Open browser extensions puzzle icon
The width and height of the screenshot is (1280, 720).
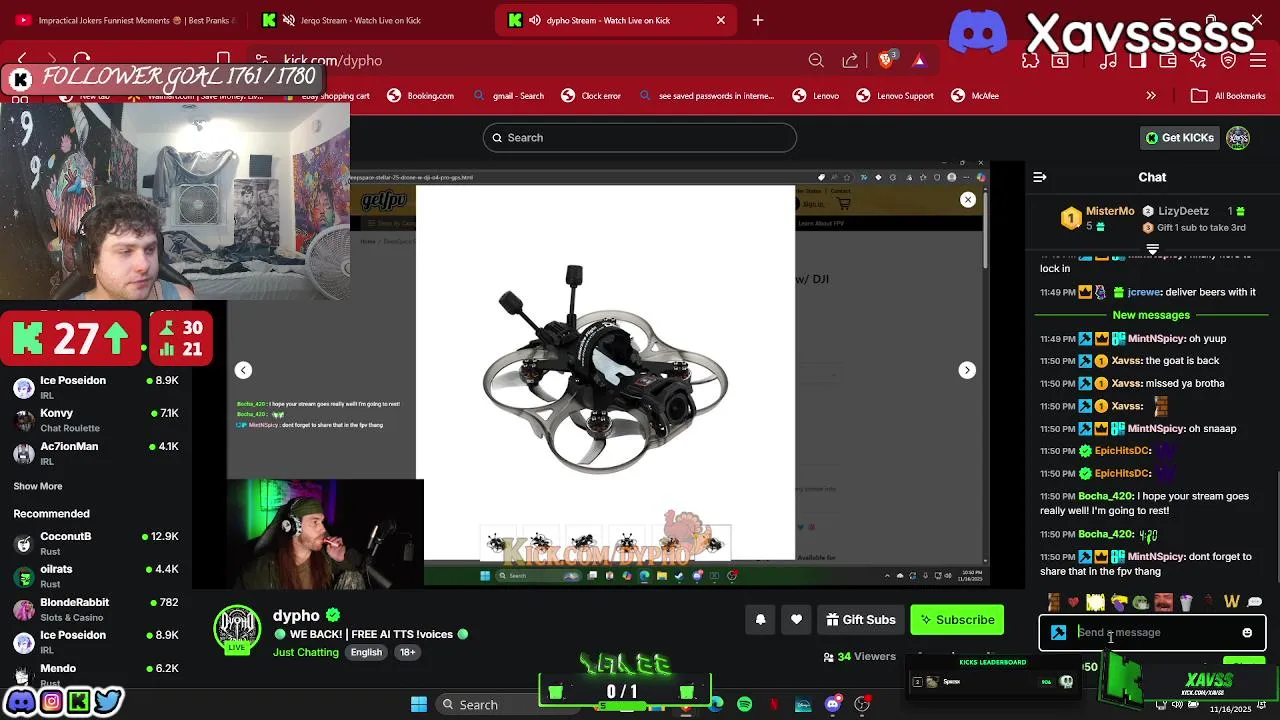click(1030, 60)
